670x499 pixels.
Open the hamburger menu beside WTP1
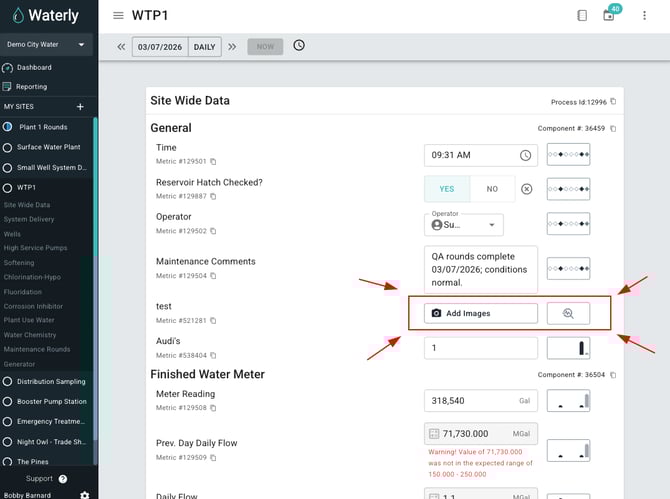(x=119, y=15)
